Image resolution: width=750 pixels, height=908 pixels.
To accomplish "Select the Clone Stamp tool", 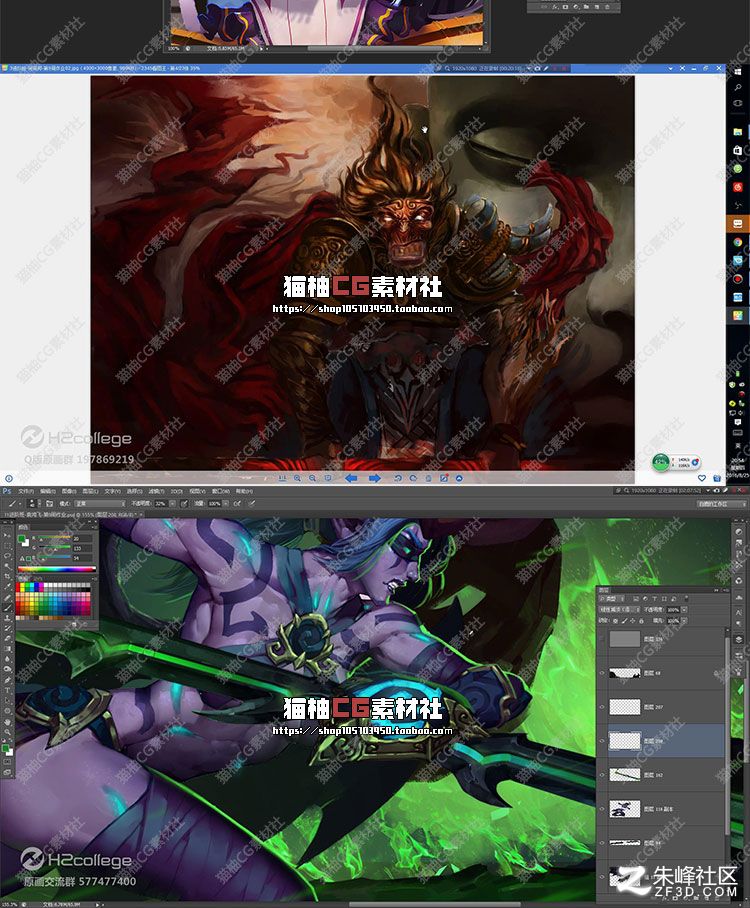I will click(x=7, y=618).
